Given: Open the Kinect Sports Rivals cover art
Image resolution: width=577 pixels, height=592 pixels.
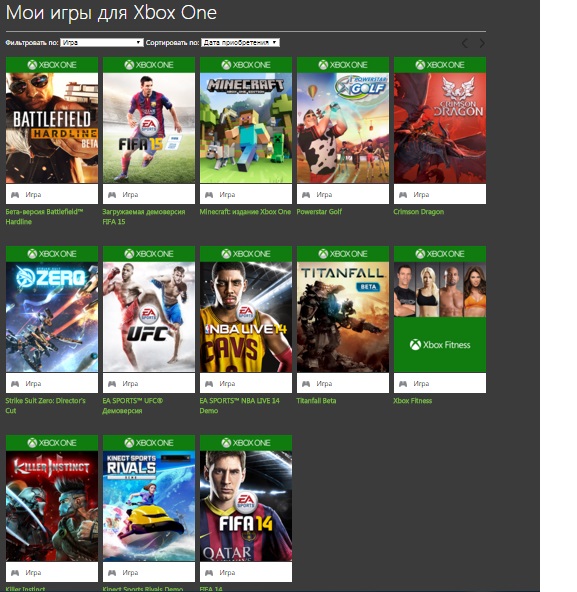Looking at the screenshot, I should pyautogui.click(x=149, y=506).
